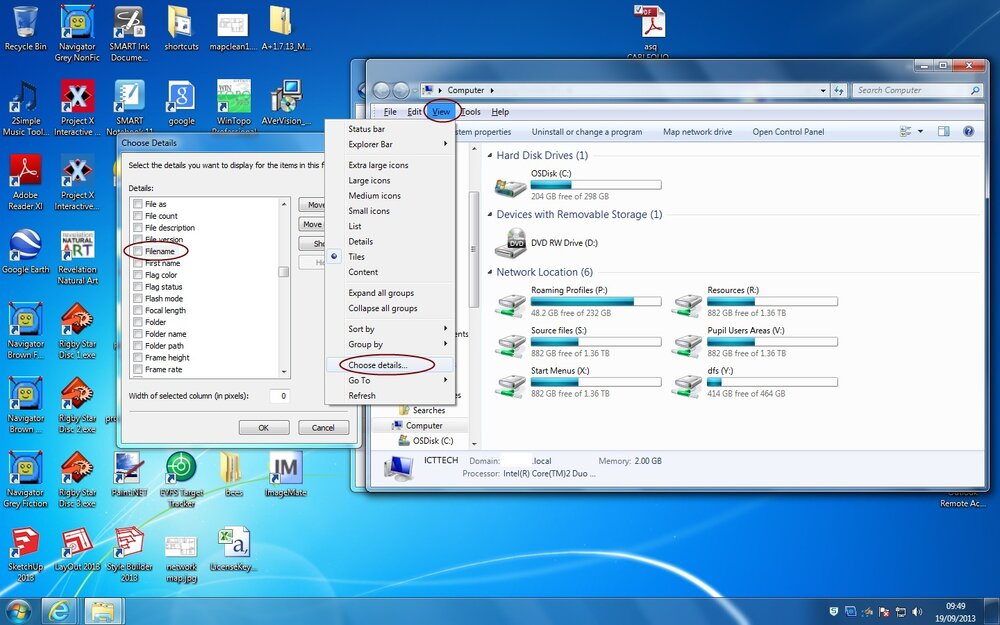This screenshot has height=625, width=1000.
Task: Tick the File description checkbox
Action: [x=137, y=228]
